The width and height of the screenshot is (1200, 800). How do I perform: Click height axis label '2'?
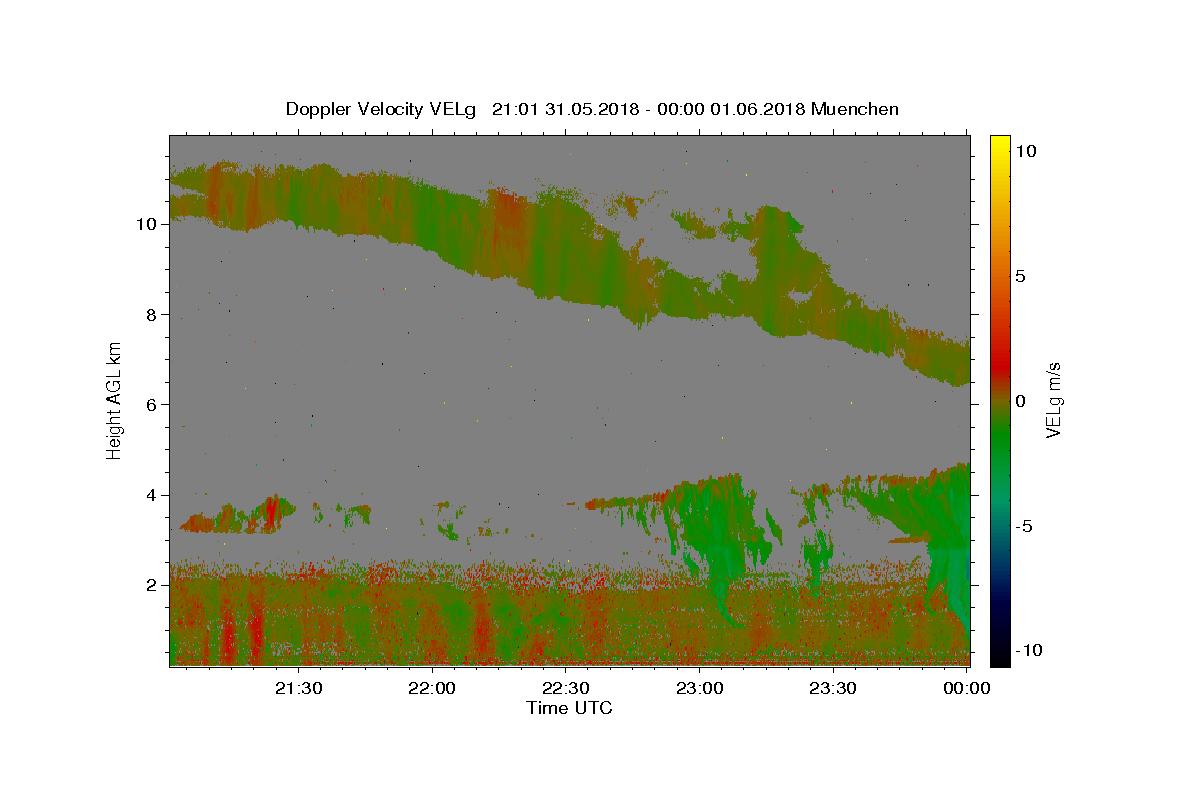(153, 584)
